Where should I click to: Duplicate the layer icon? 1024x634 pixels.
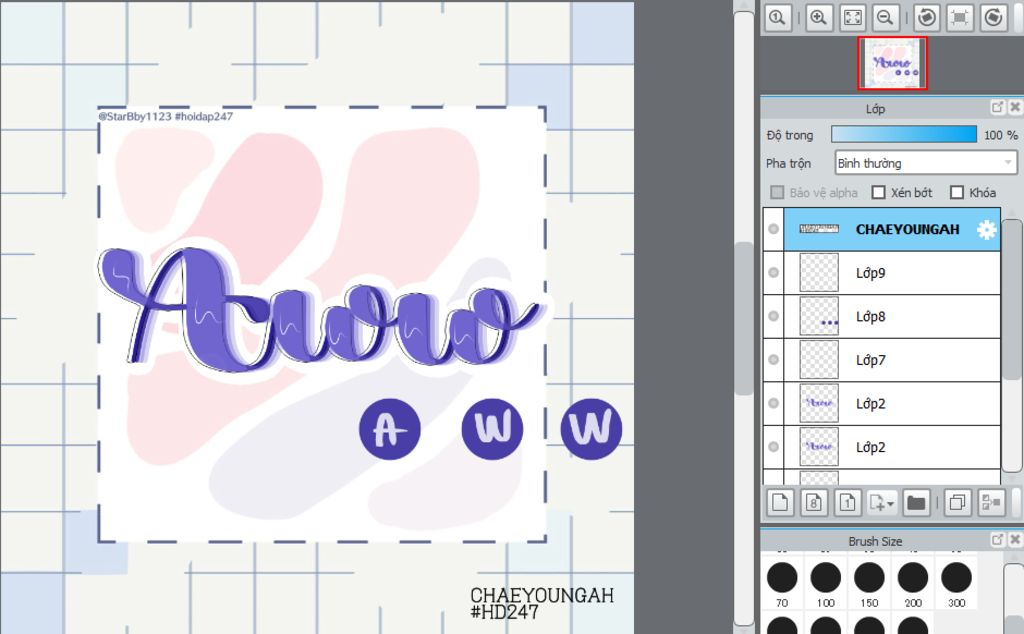point(957,503)
